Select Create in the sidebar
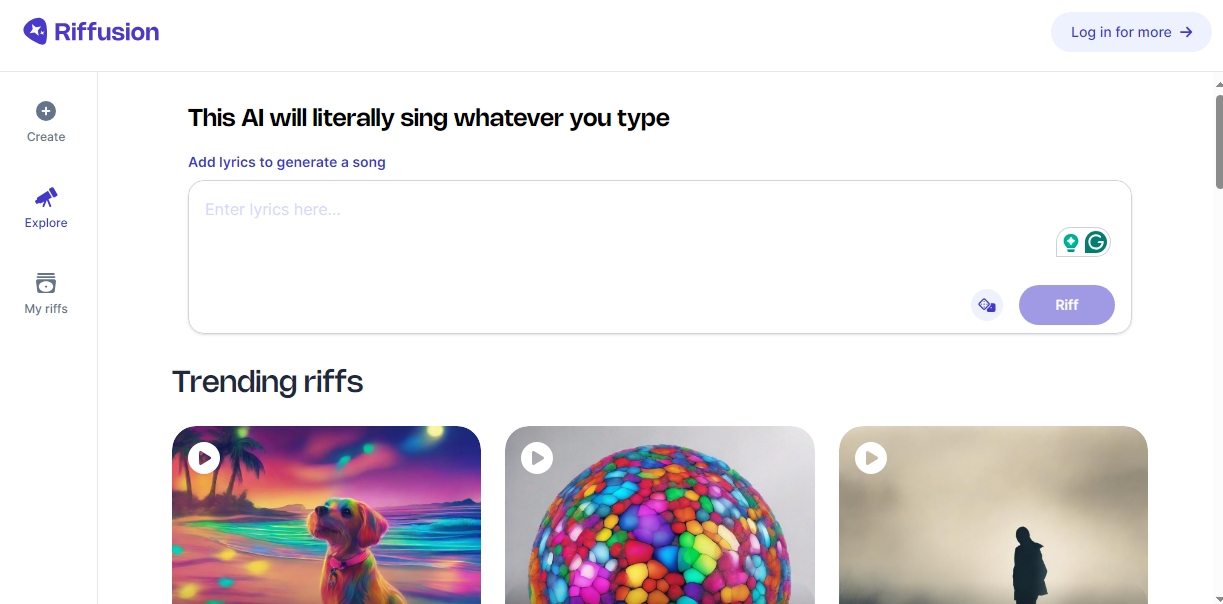 [45, 120]
